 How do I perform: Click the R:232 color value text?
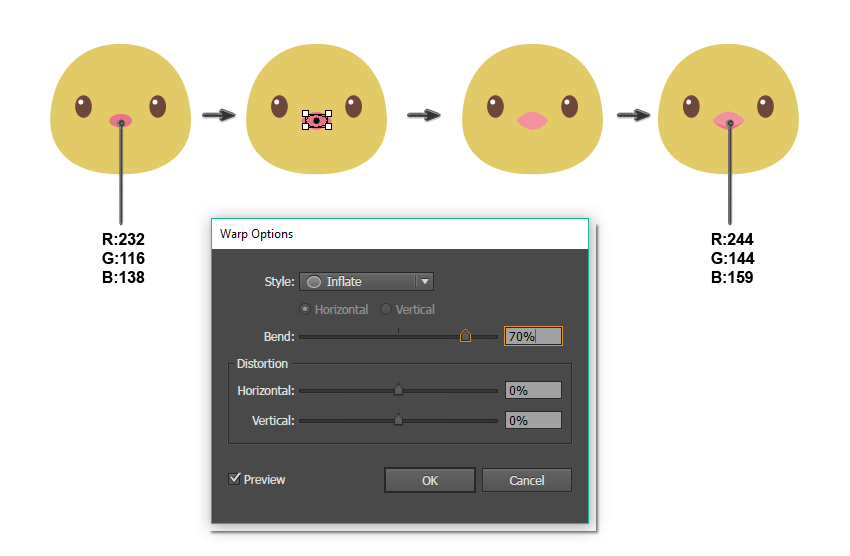point(123,239)
